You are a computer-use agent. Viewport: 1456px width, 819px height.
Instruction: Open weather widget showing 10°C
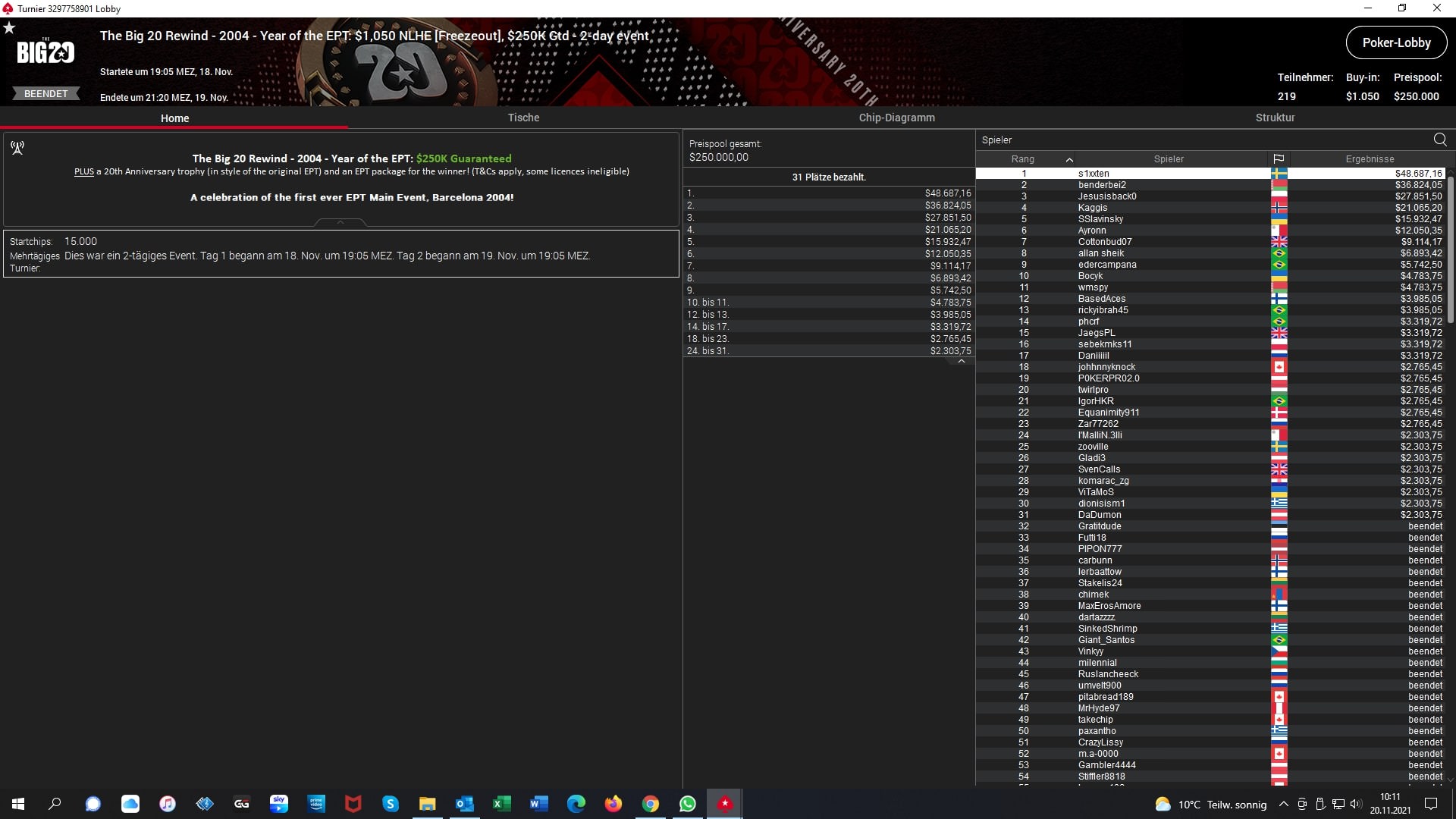point(1210,804)
